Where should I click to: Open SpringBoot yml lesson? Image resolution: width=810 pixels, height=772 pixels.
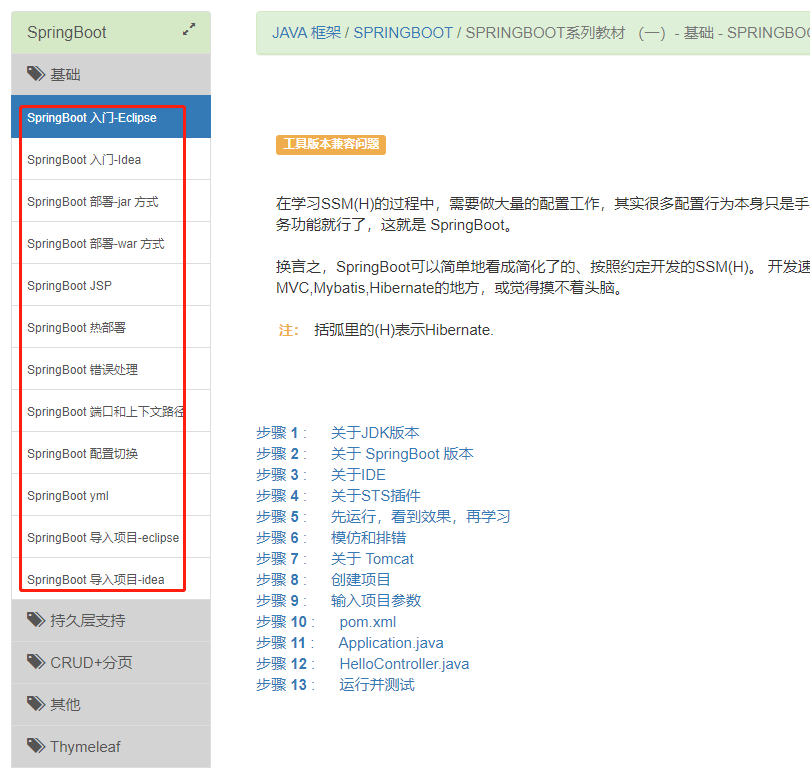pos(111,495)
